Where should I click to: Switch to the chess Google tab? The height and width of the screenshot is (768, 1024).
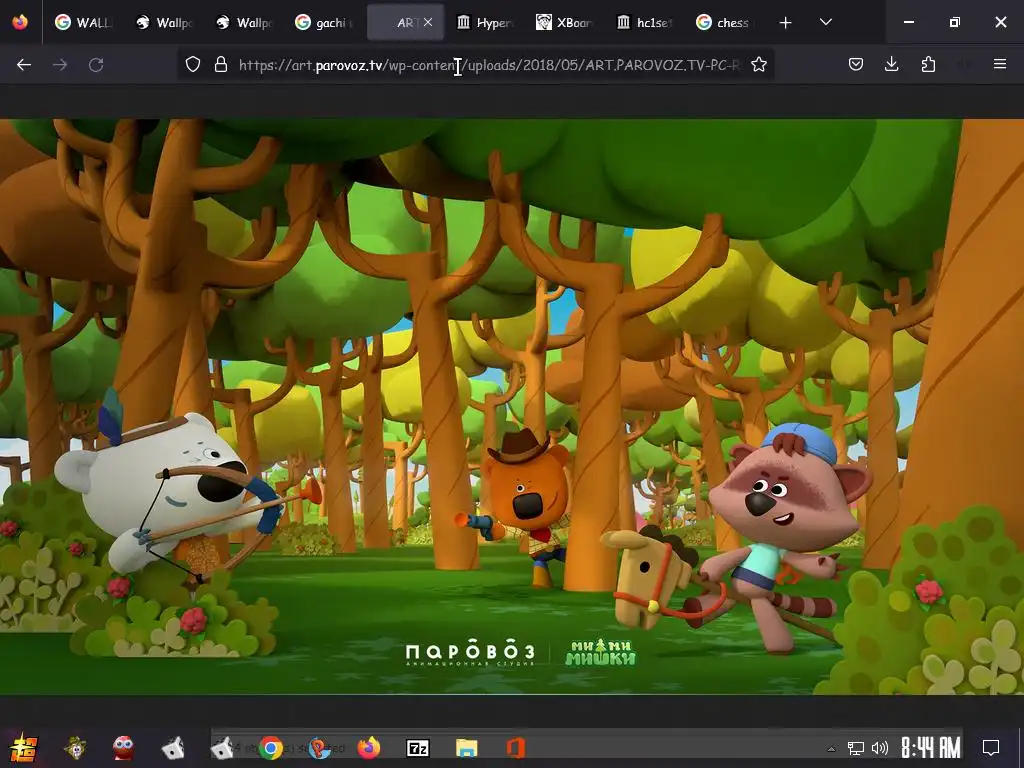726,22
